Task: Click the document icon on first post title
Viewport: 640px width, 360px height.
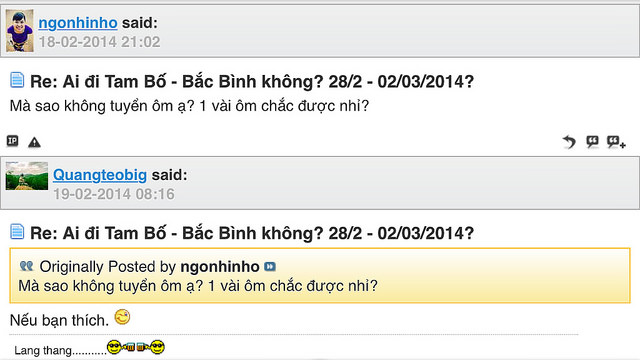Action: [x=17, y=80]
